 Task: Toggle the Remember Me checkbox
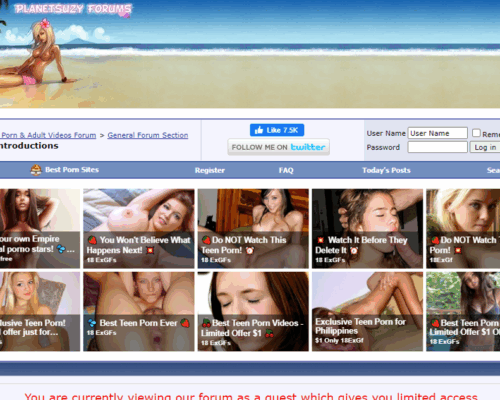point(476,133)
